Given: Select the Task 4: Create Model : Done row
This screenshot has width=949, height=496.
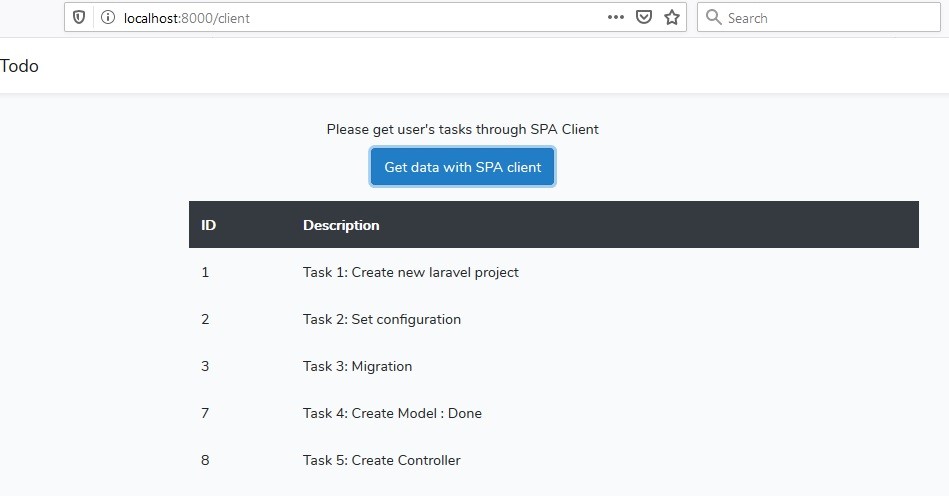Looking at the screenshot, I should (554, 413).
